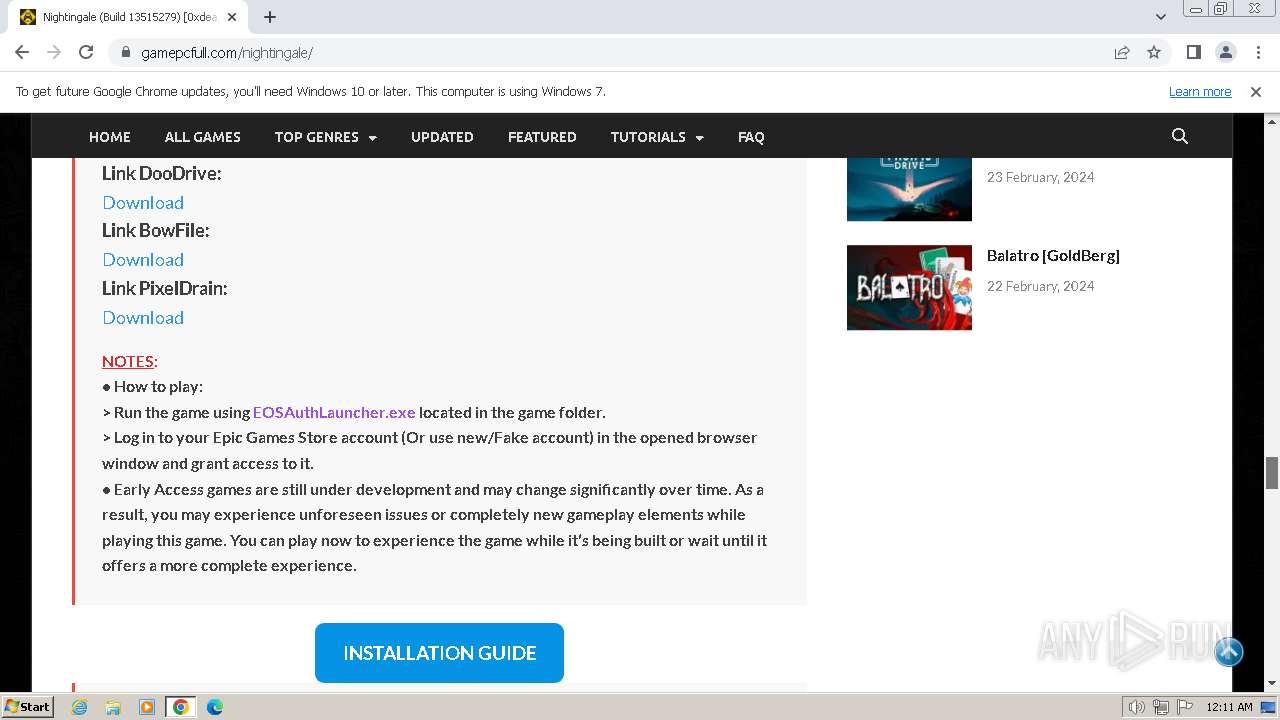
Task: Open Action Center flag icon
Action: click(1183, 707)
